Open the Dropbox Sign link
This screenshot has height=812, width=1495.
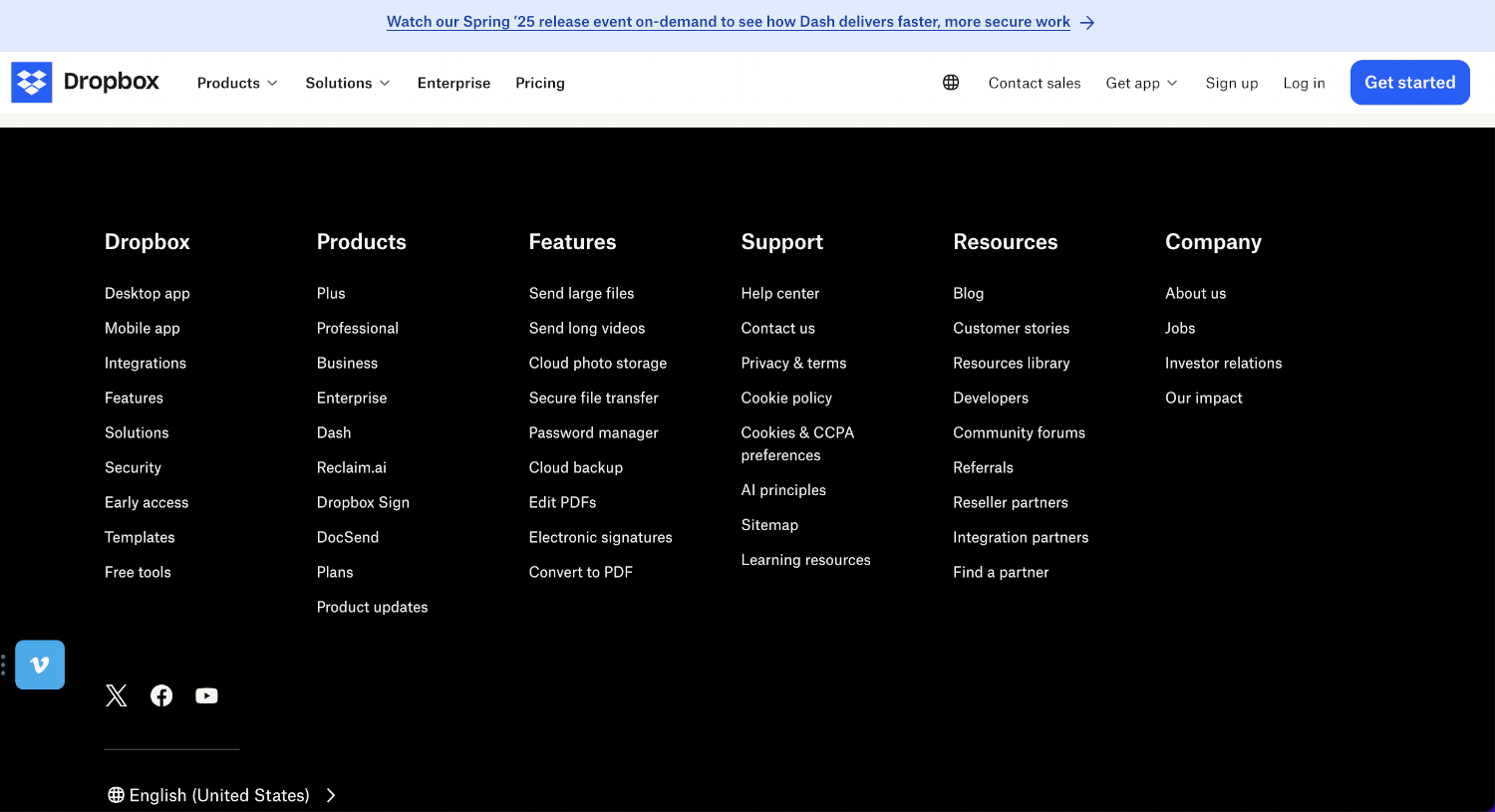click(x=363, y=502)
